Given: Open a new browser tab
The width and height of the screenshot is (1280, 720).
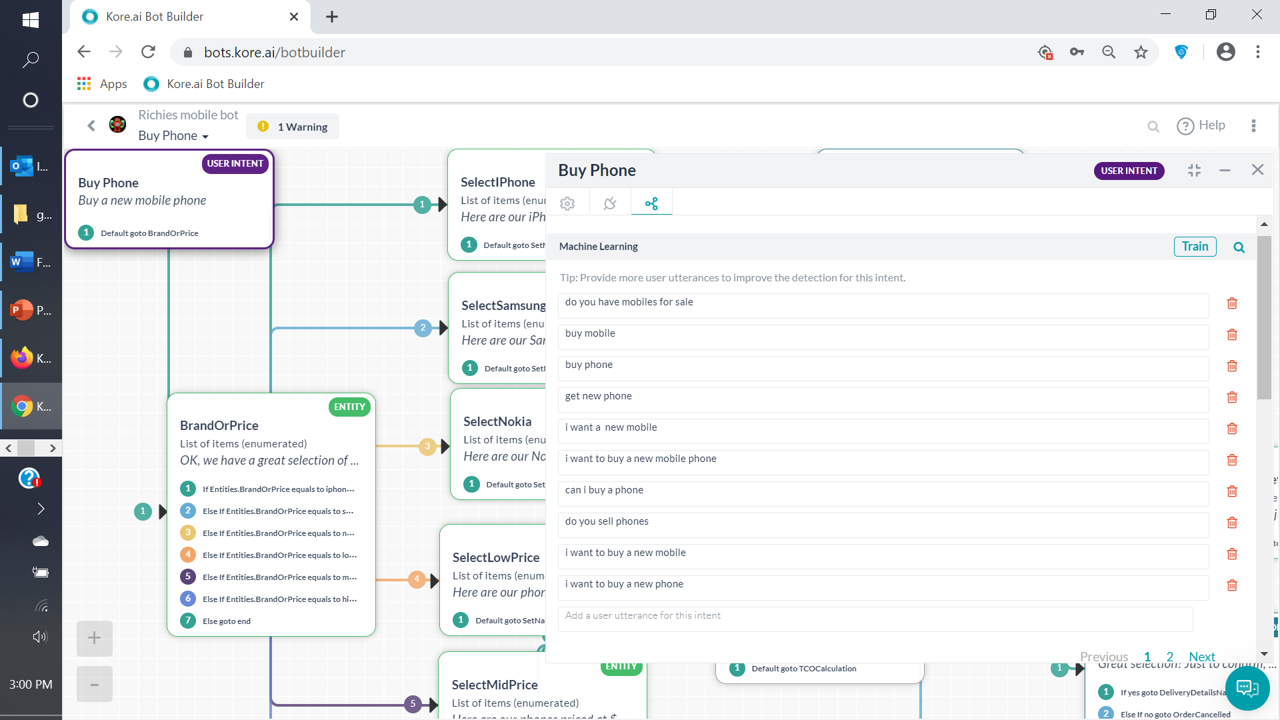Looking at the screenshot, I should [x=332, y=17].
